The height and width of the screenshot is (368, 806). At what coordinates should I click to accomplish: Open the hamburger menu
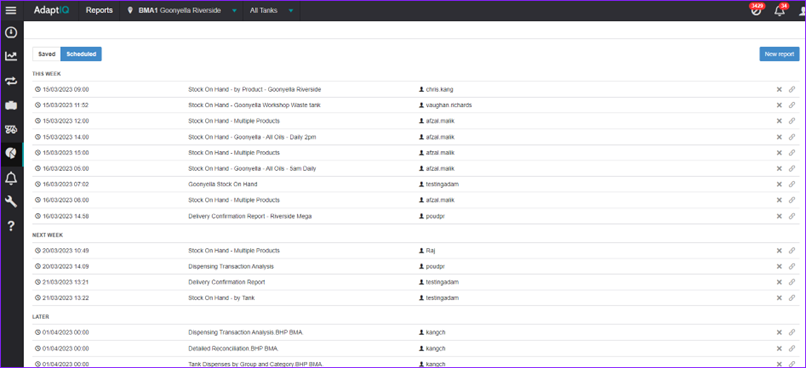[11, 10]
